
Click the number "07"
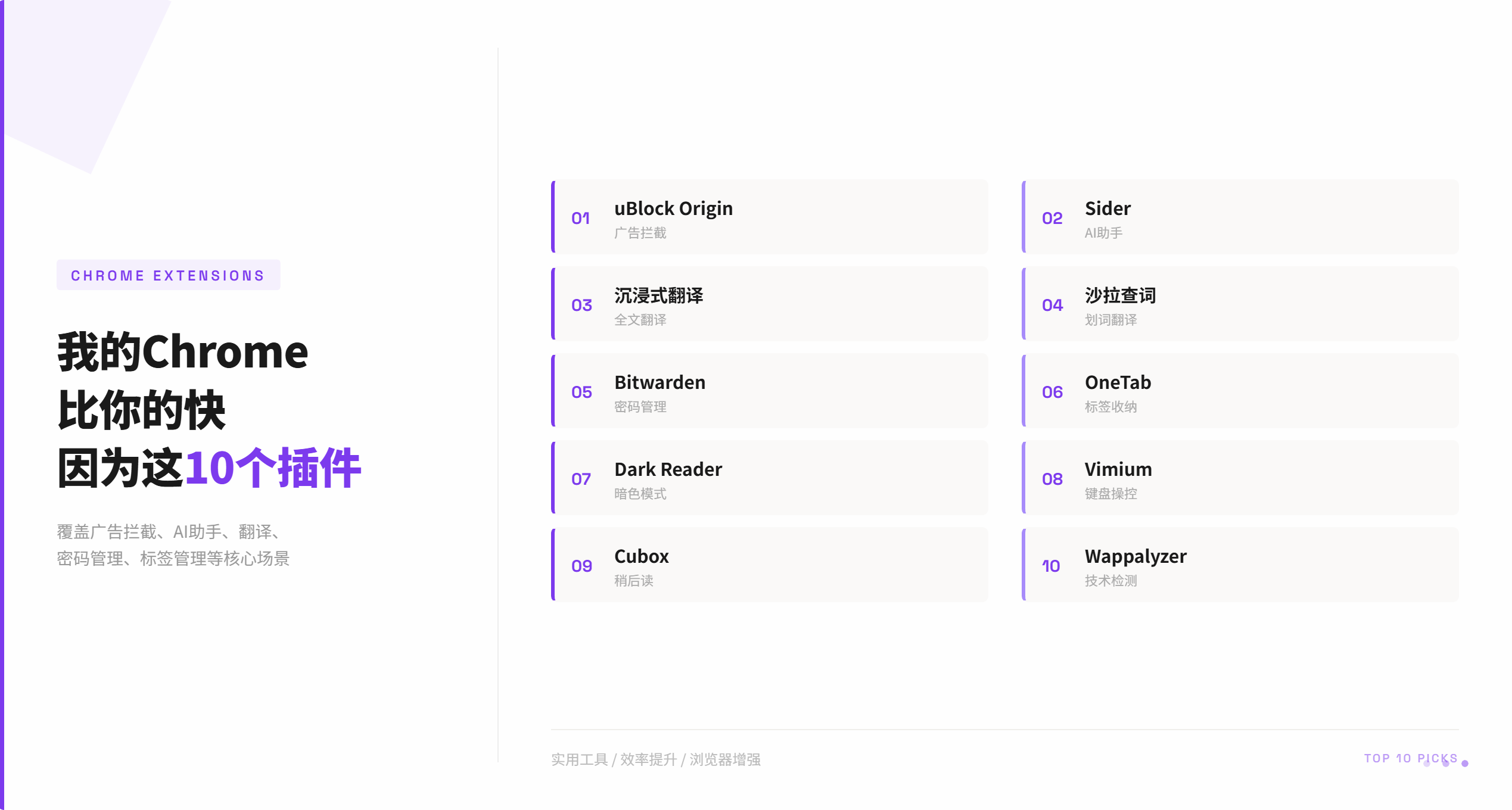(x=581, y=479)
